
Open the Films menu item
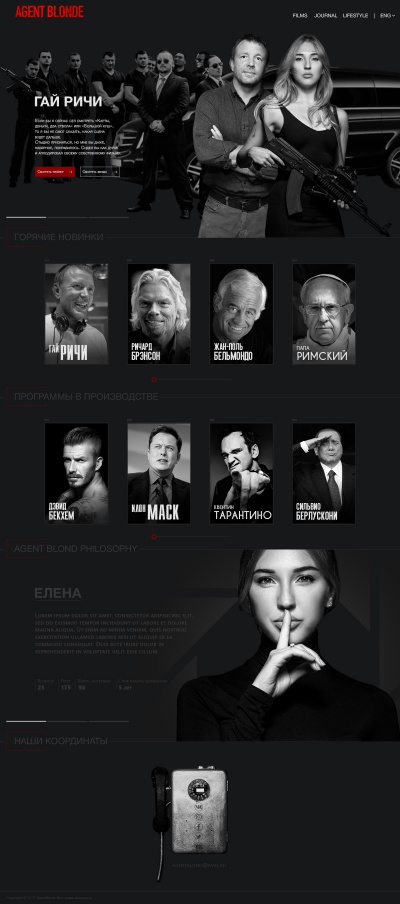coord(300,16)
